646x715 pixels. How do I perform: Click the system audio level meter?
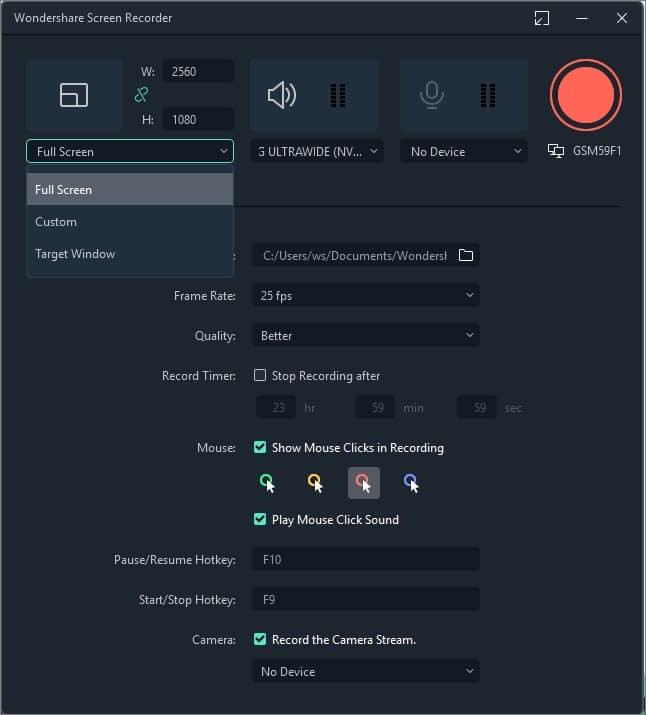[x=338, y=95]
